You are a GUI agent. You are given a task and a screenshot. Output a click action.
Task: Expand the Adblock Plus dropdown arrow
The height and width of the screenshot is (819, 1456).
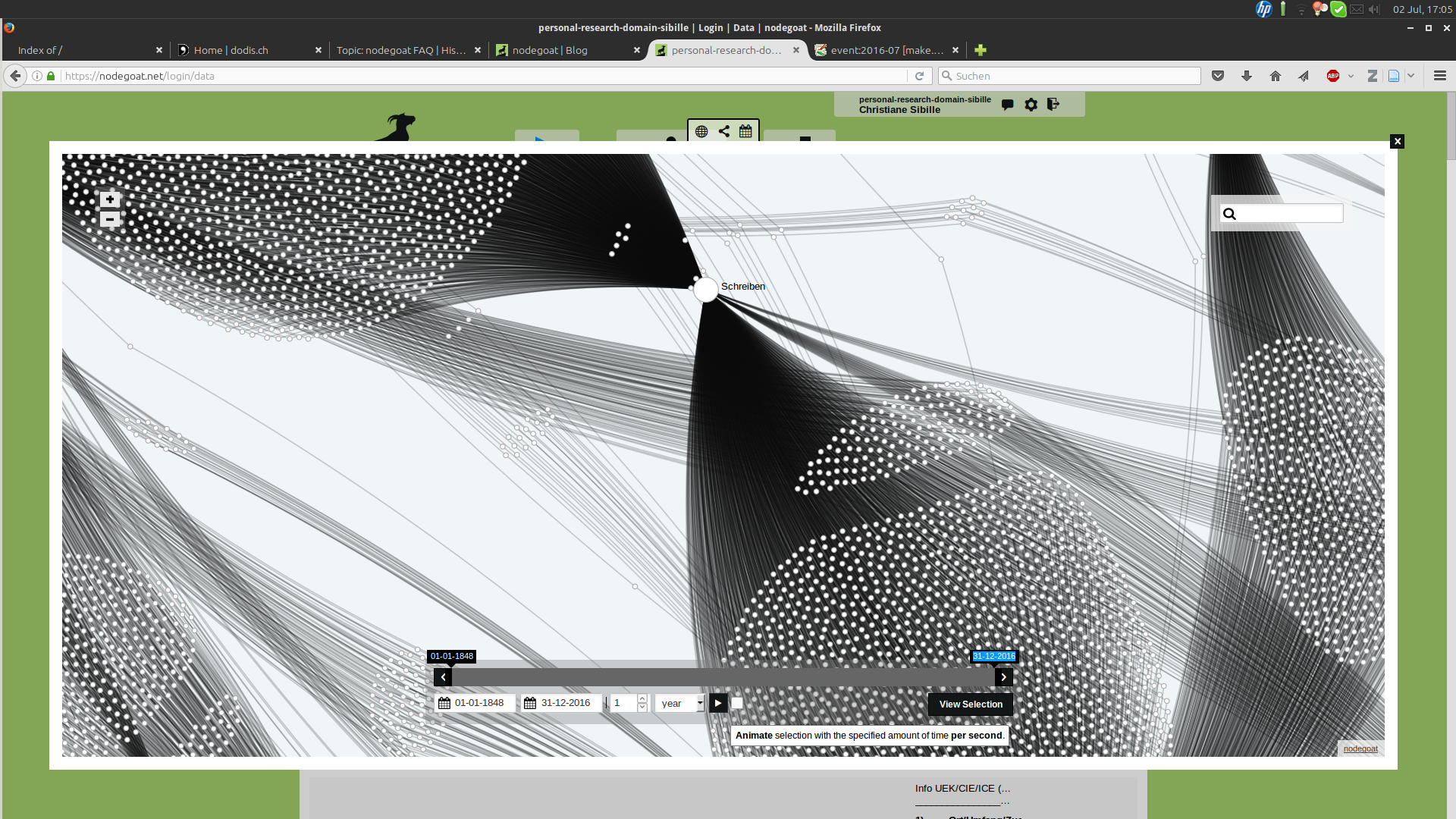tap(1351, 76)
